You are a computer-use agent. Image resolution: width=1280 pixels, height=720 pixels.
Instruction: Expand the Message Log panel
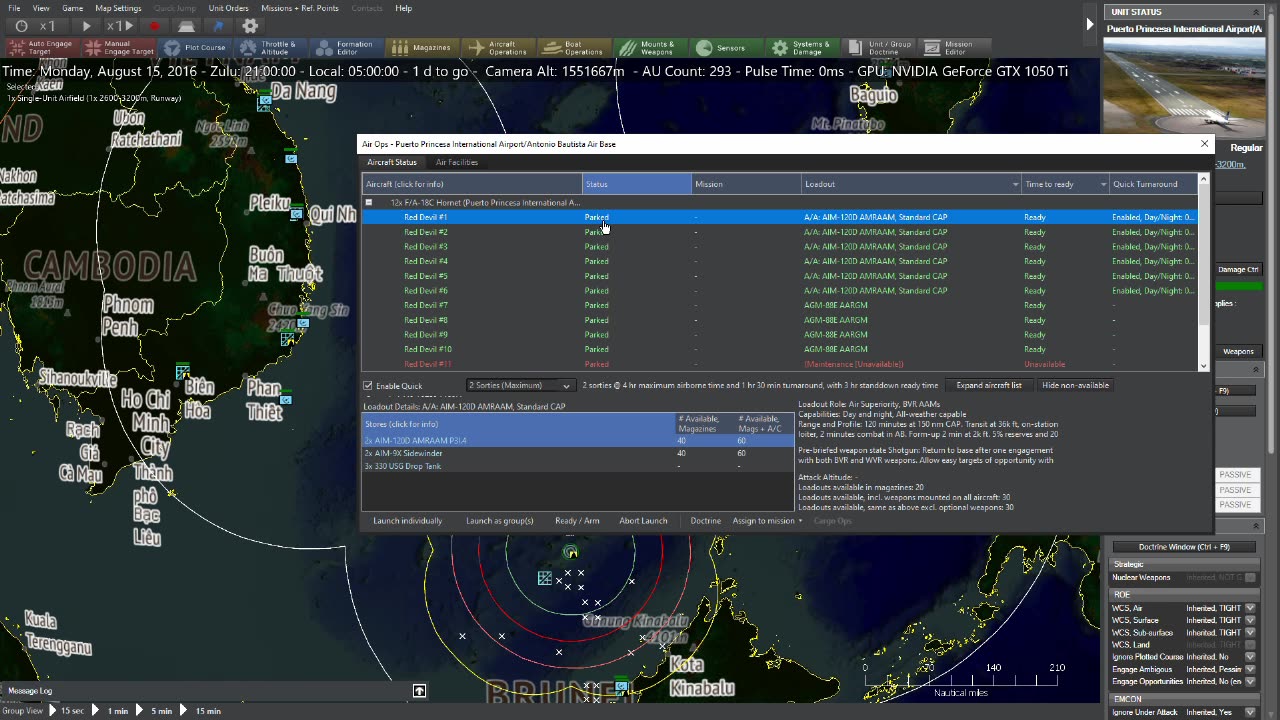pyautogui.click(x=419, y=690)
